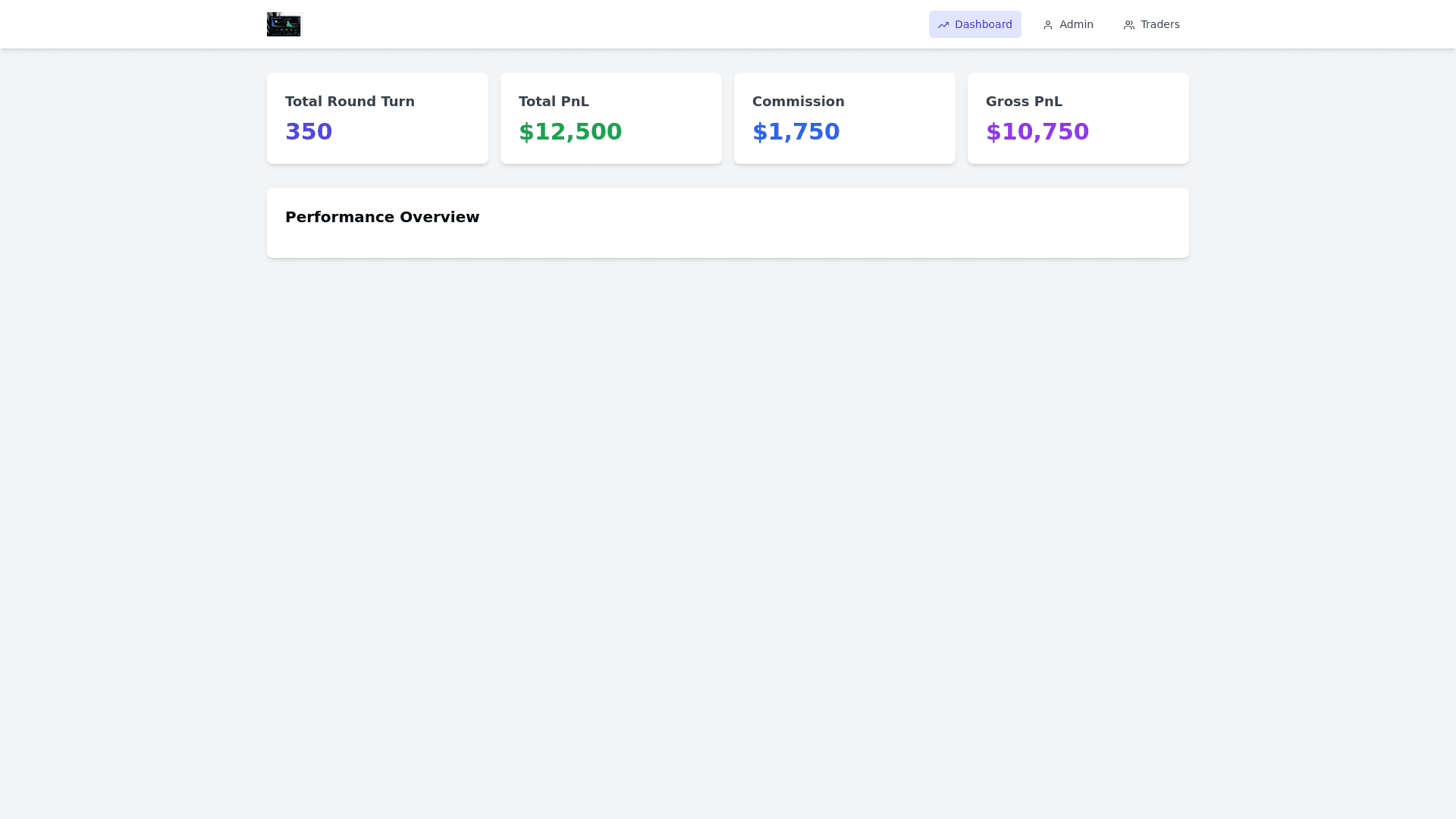1456x819 pixels.
Task: Click the Traders text label
Action: (x=1159, y=24)
